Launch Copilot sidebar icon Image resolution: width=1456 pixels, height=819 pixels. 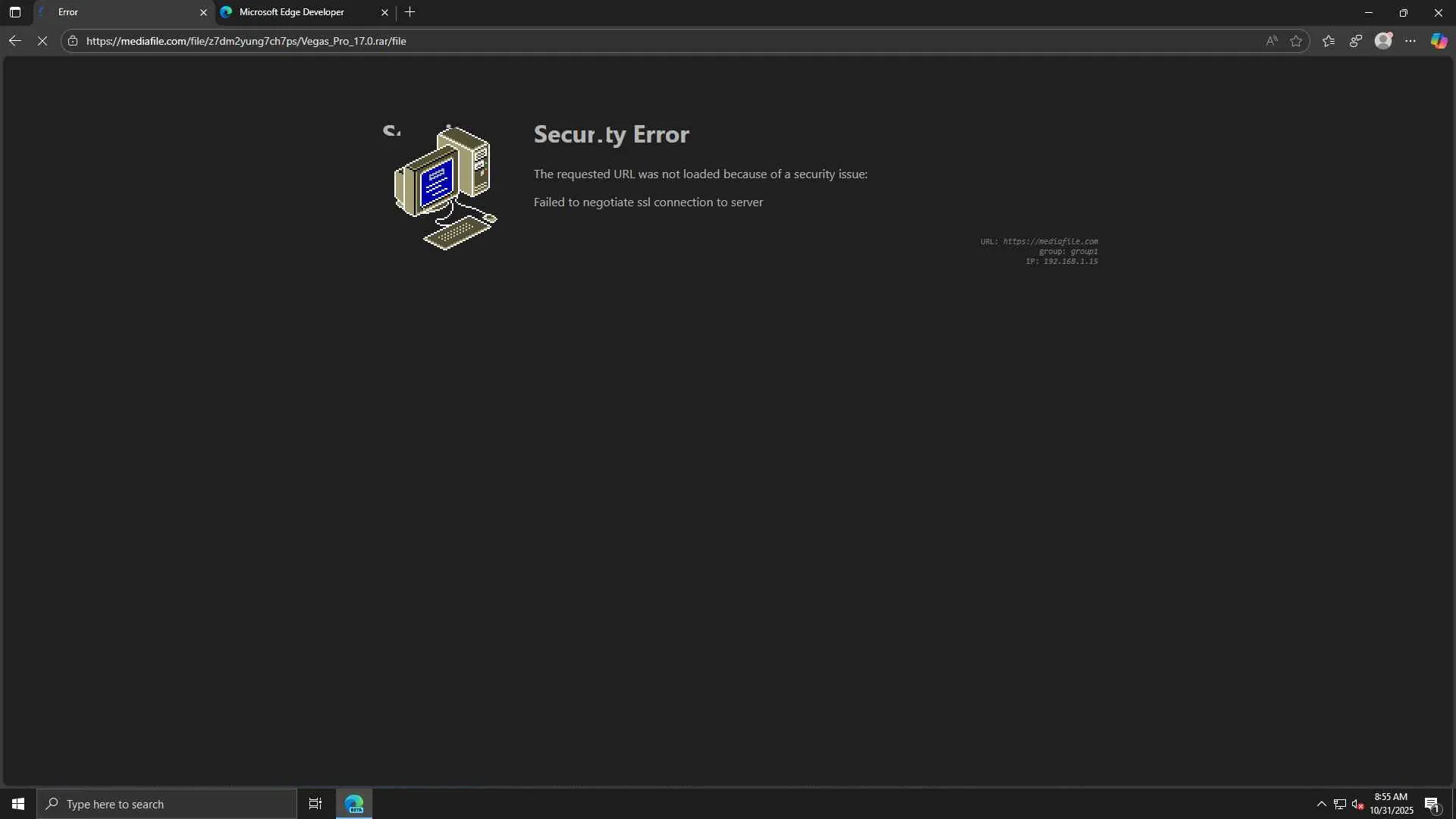tap(1439, 41)
